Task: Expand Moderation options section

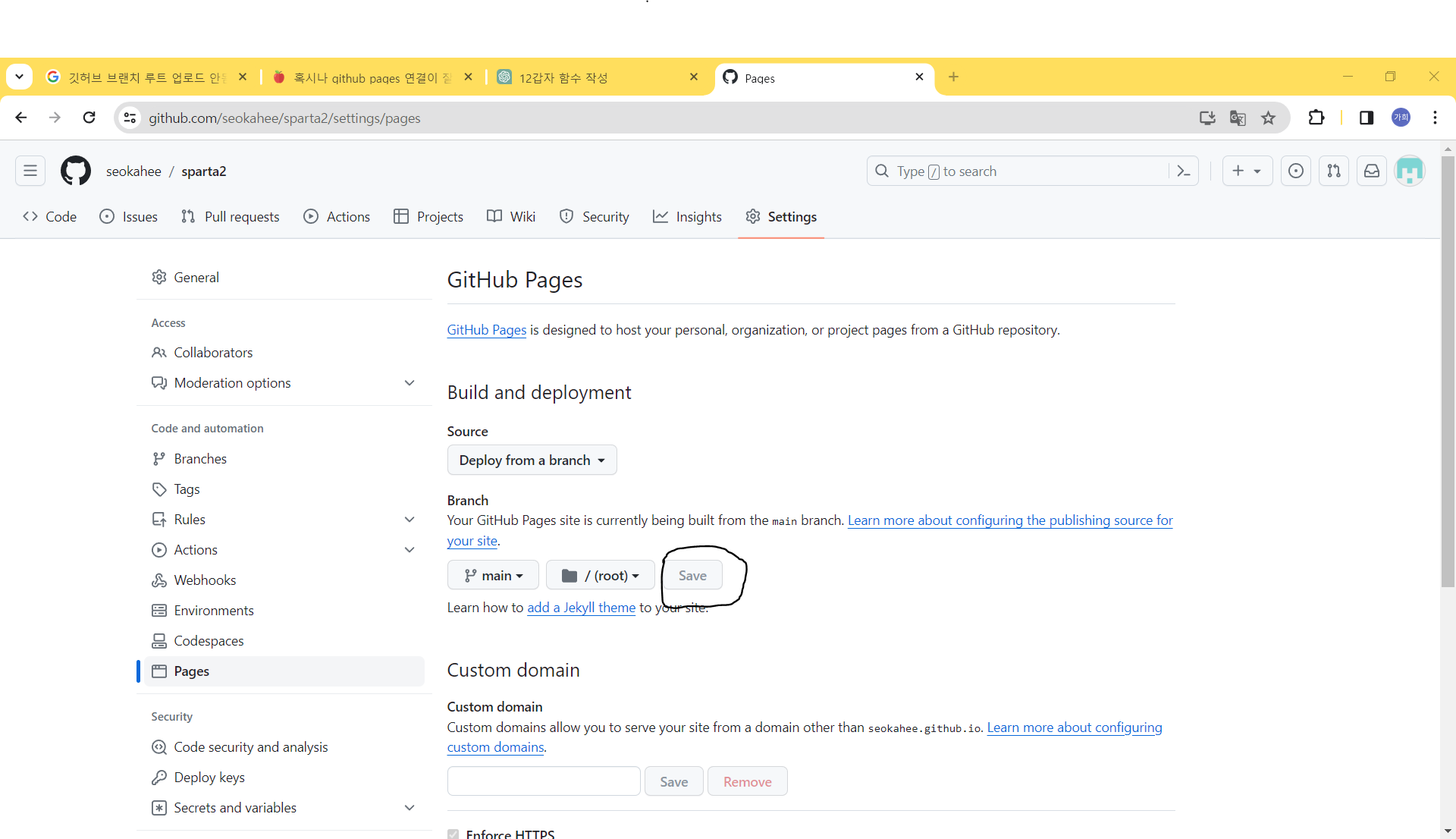Action: point(284,383)
